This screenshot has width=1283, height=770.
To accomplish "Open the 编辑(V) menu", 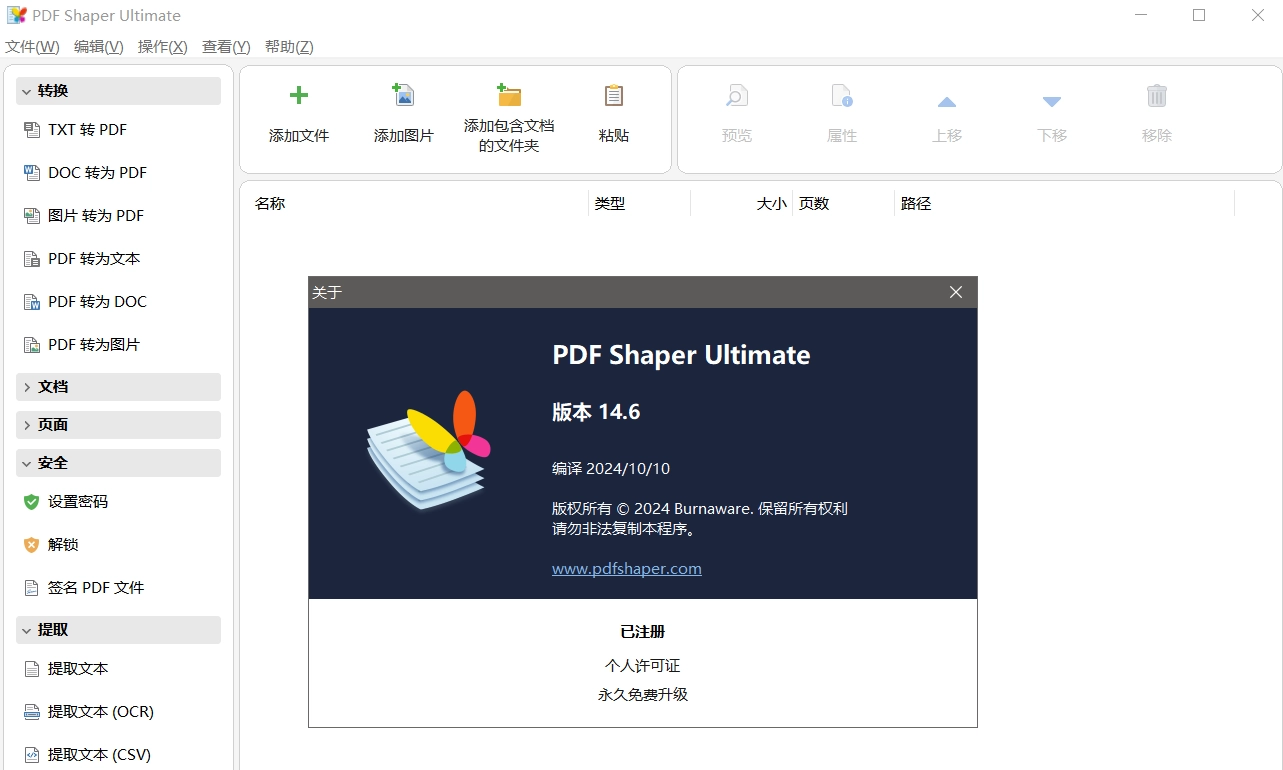I will (99, 47).
